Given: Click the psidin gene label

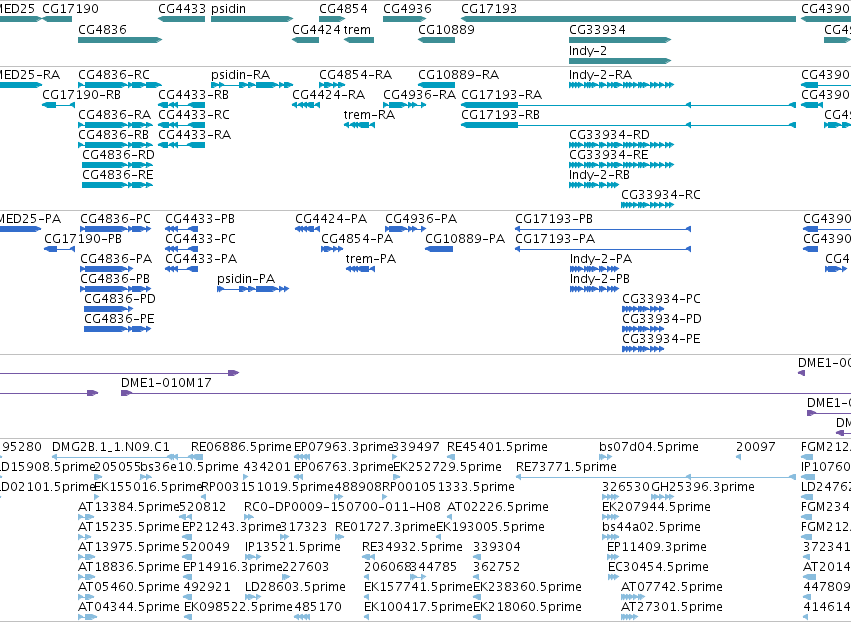Looking at the screenshot, I should click(x=228, y=9).
